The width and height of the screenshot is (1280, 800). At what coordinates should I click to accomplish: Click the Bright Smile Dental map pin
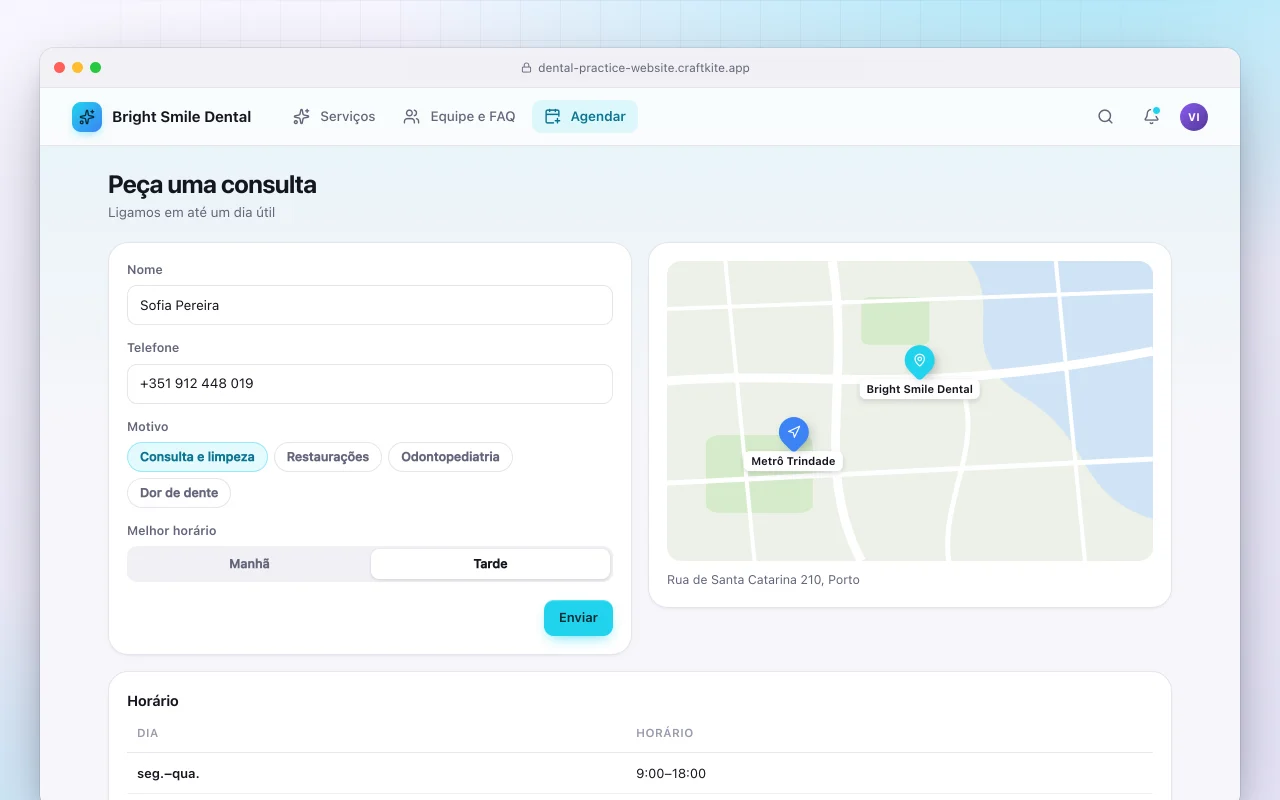click(919, 362)
